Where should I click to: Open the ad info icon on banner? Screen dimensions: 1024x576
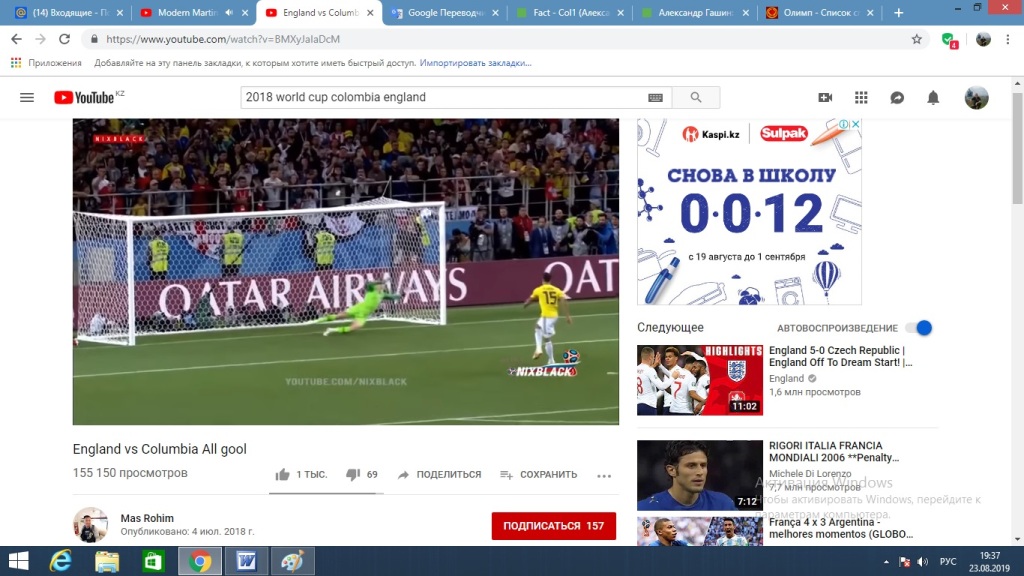tap(844, 124)
